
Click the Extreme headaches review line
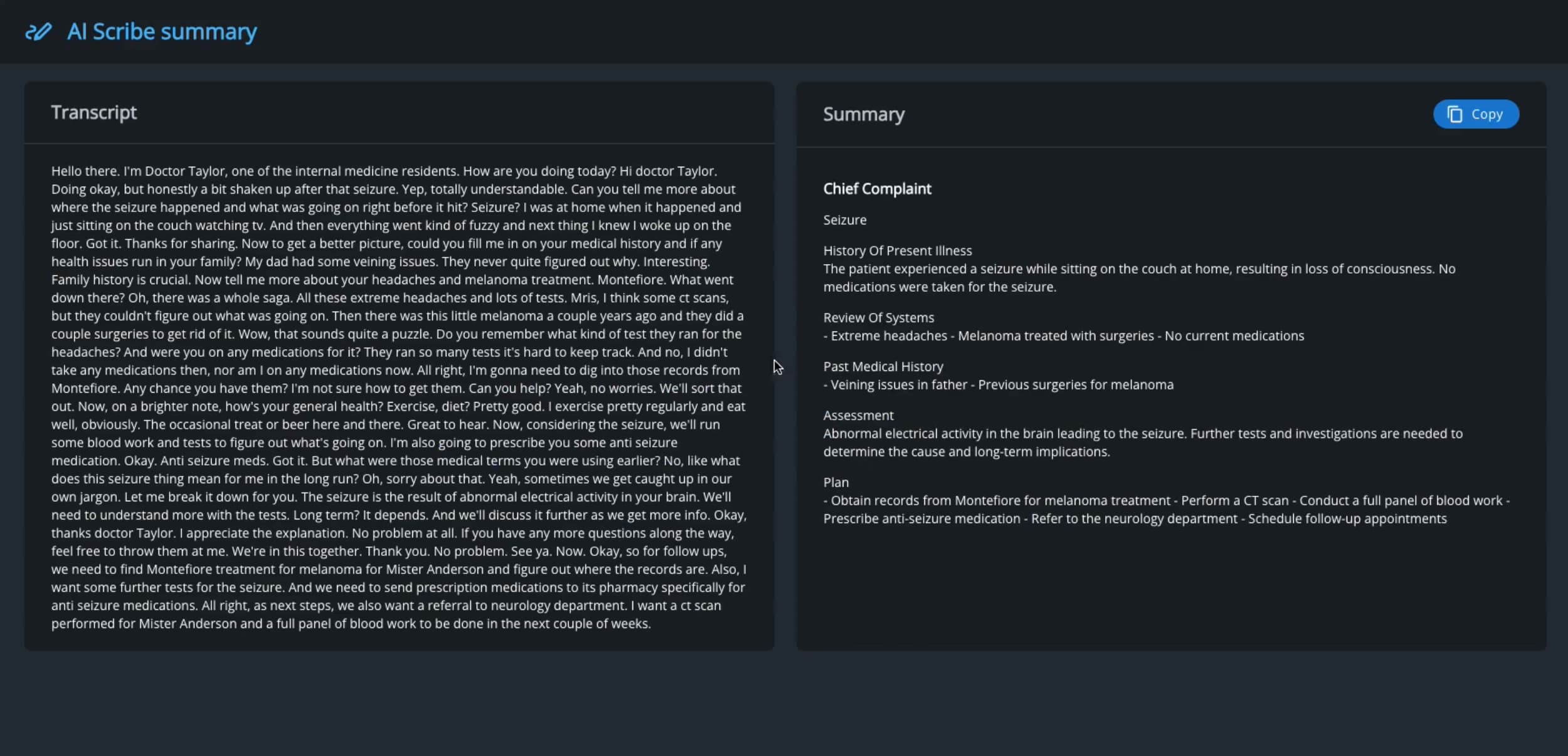(1064, 336)
